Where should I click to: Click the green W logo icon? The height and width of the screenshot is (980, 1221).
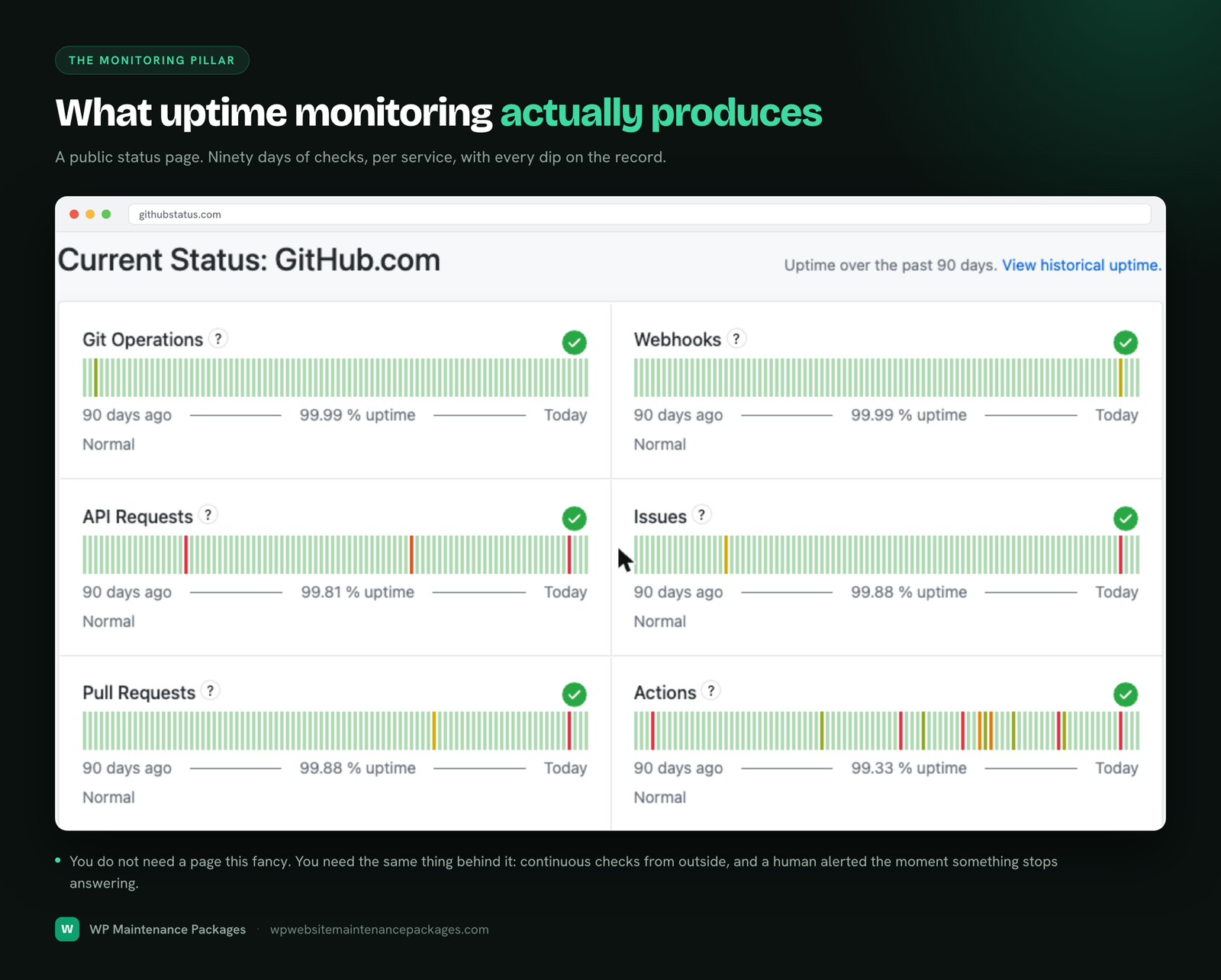(x=67, y=929)
